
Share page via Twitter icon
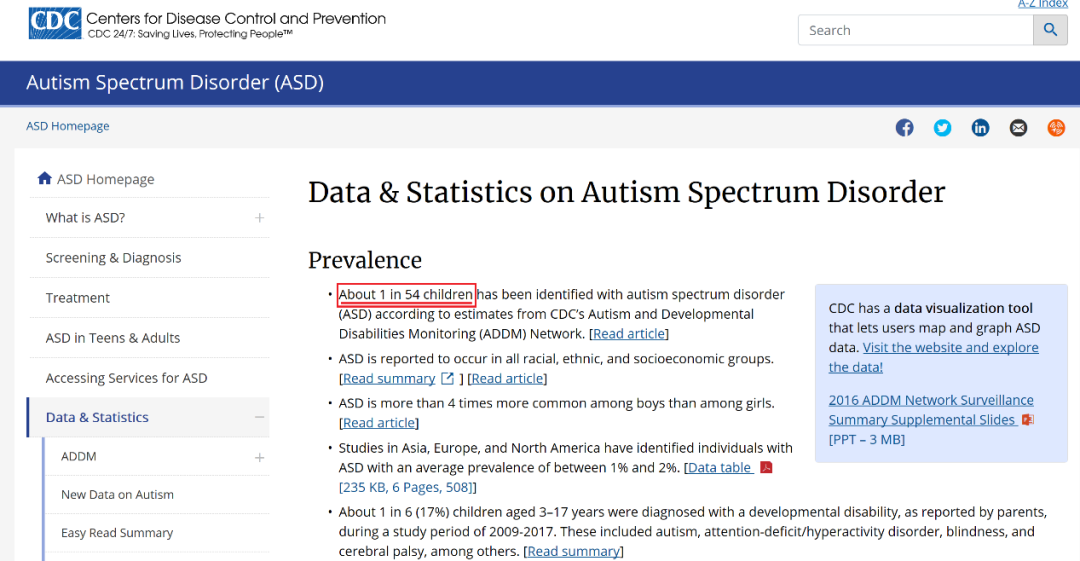942,128
